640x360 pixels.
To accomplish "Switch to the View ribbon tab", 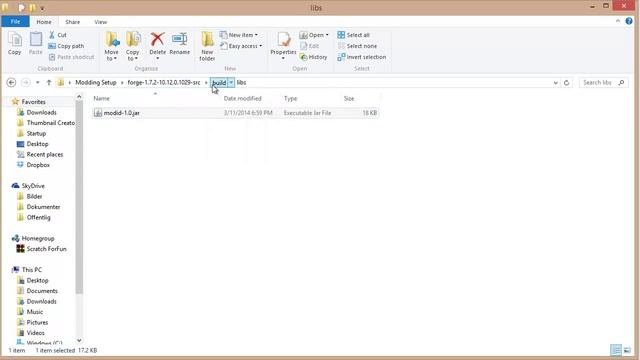I will [x=100, y=22].
